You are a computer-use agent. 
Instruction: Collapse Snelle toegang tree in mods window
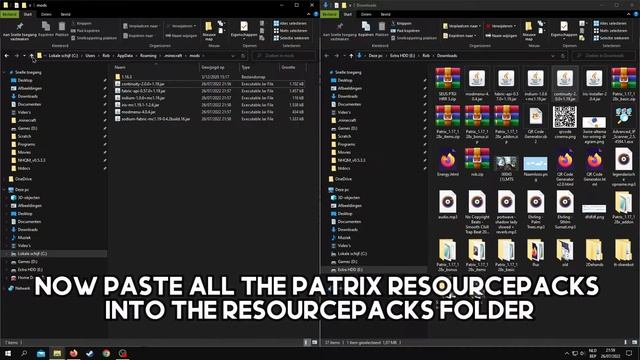[x=4, y=72]
